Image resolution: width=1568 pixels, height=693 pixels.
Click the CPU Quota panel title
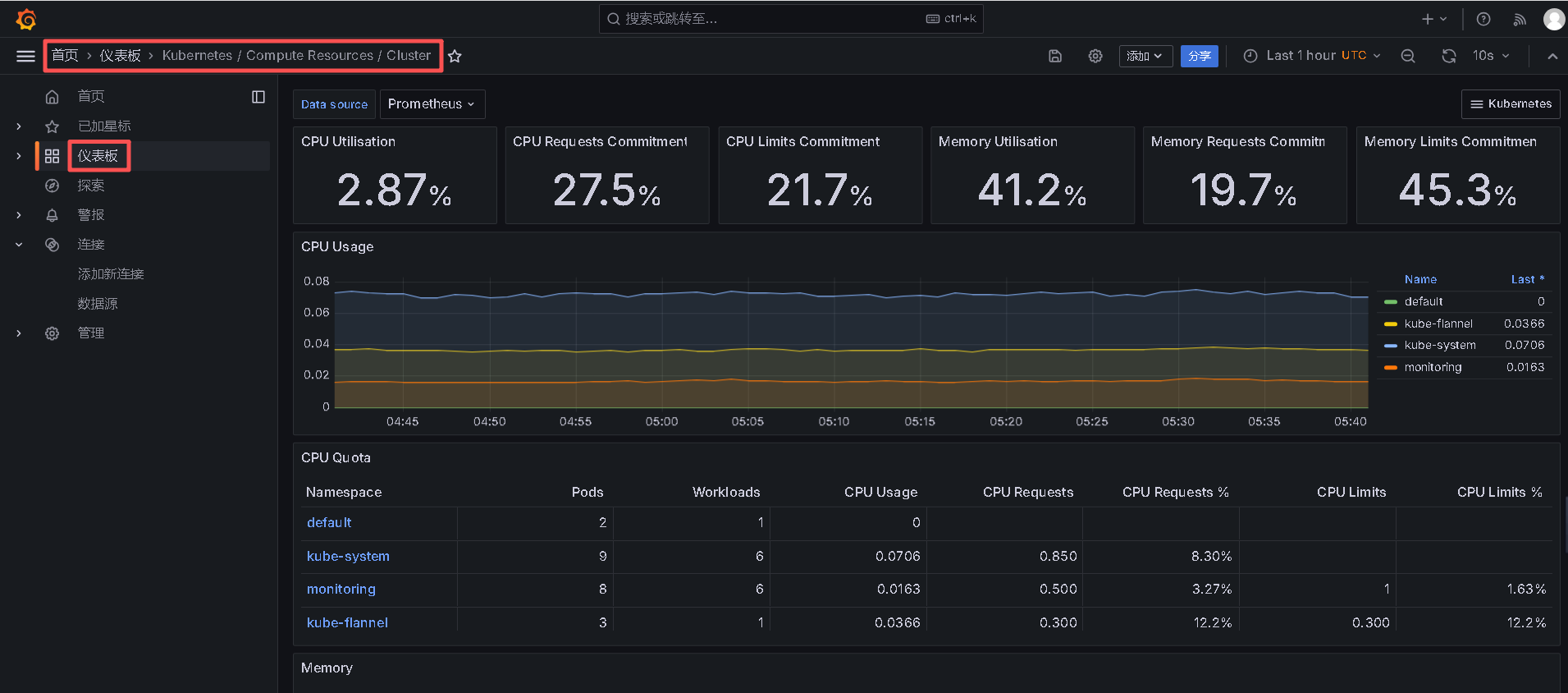coord(336,458)
